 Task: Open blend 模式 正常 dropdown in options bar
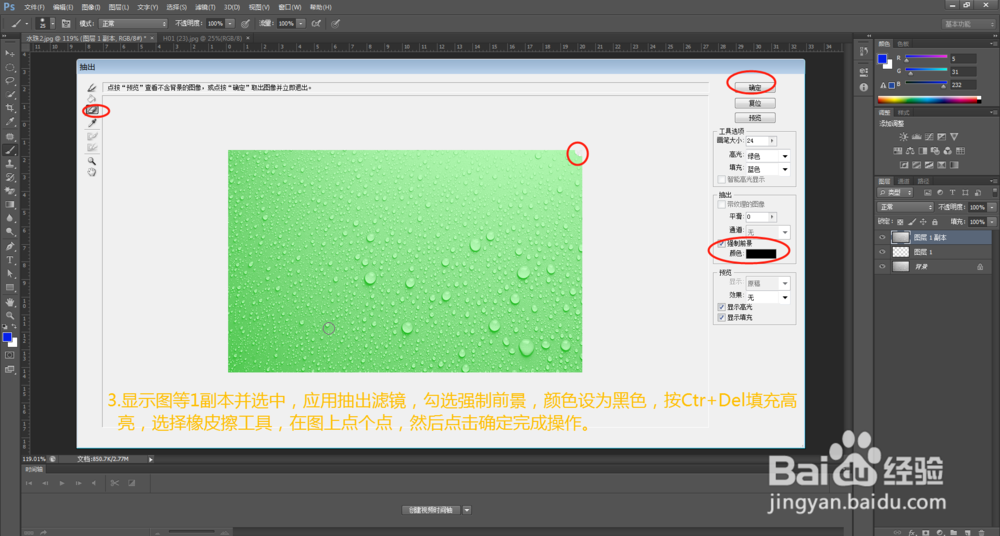point(133,24)
